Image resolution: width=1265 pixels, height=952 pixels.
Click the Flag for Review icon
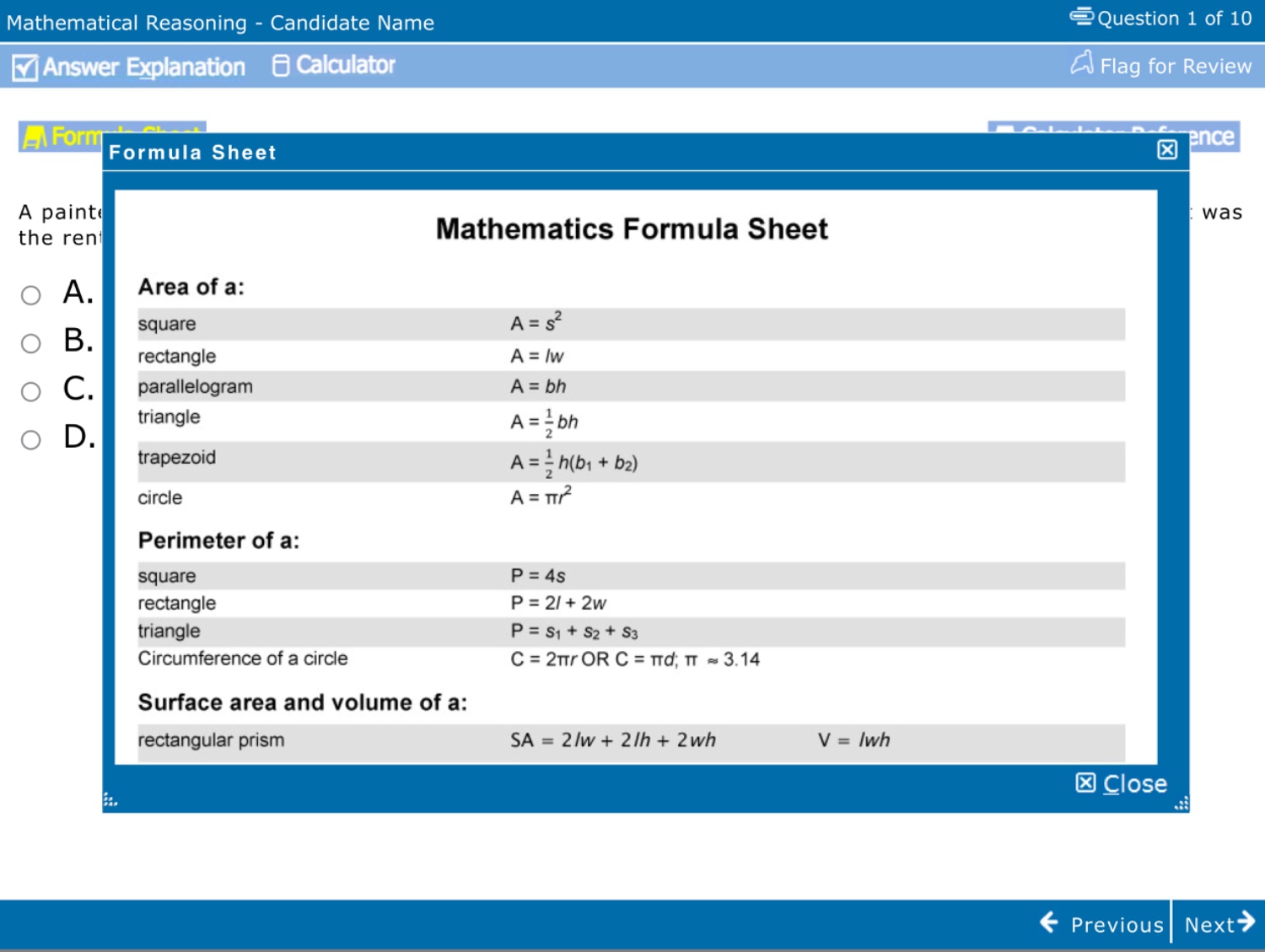pyautogui.click(x=1082, y=63)
